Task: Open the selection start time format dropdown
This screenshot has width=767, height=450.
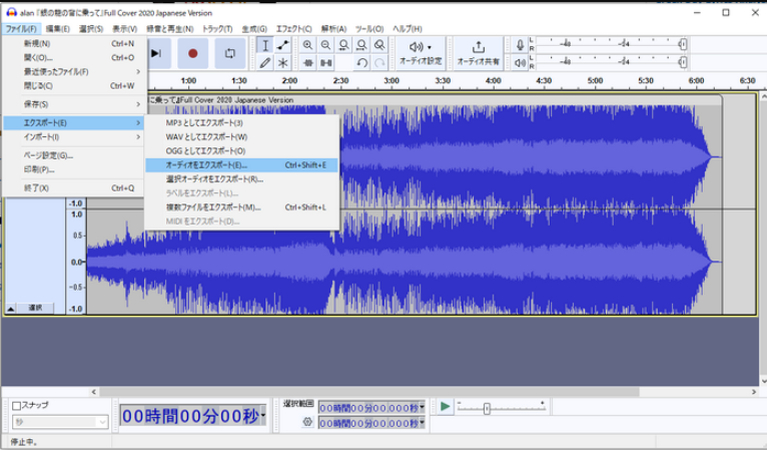Action: (422, 407)
